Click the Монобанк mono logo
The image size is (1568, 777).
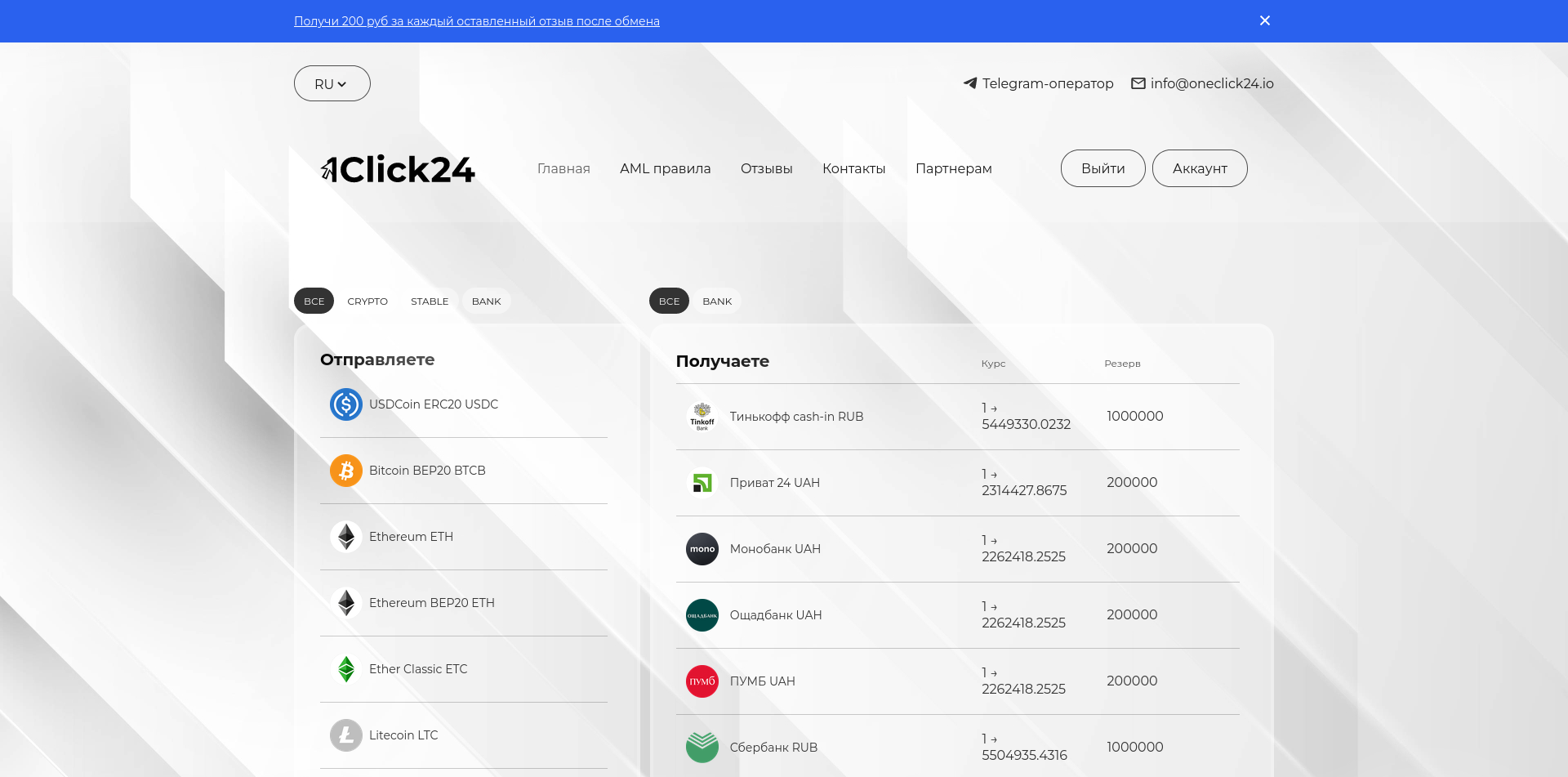tap(702, 549)
